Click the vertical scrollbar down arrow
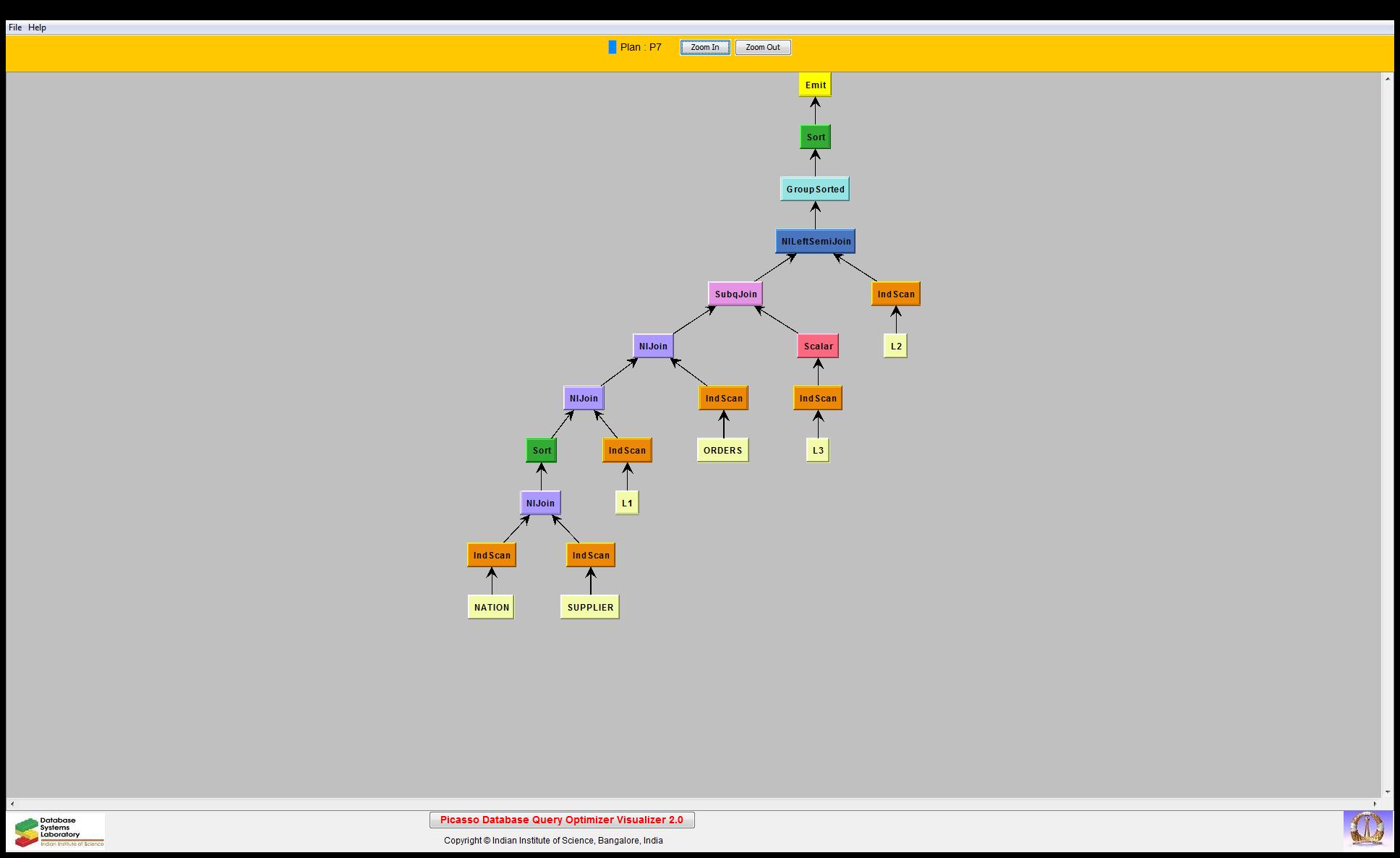 pos(1387,792)
